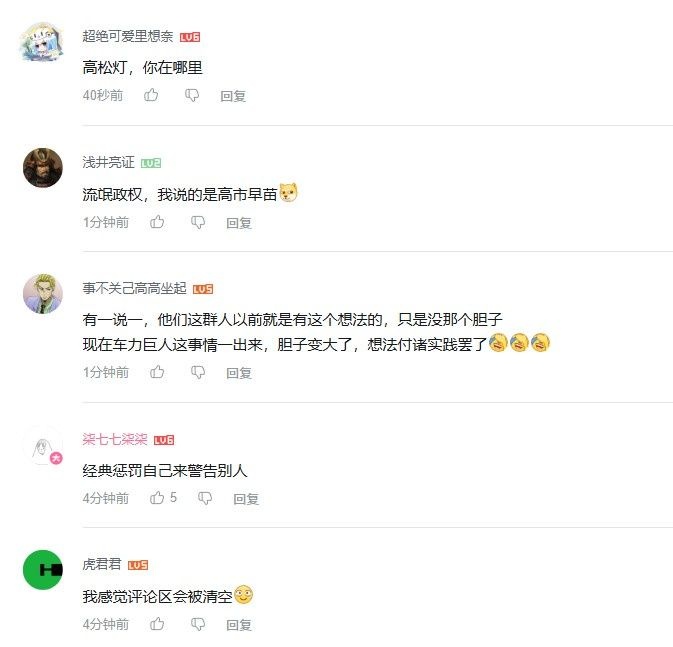Dislike the comment by 超绝可爱里想奈
This screenshot has width=673, height=647.
click(192, 95)
